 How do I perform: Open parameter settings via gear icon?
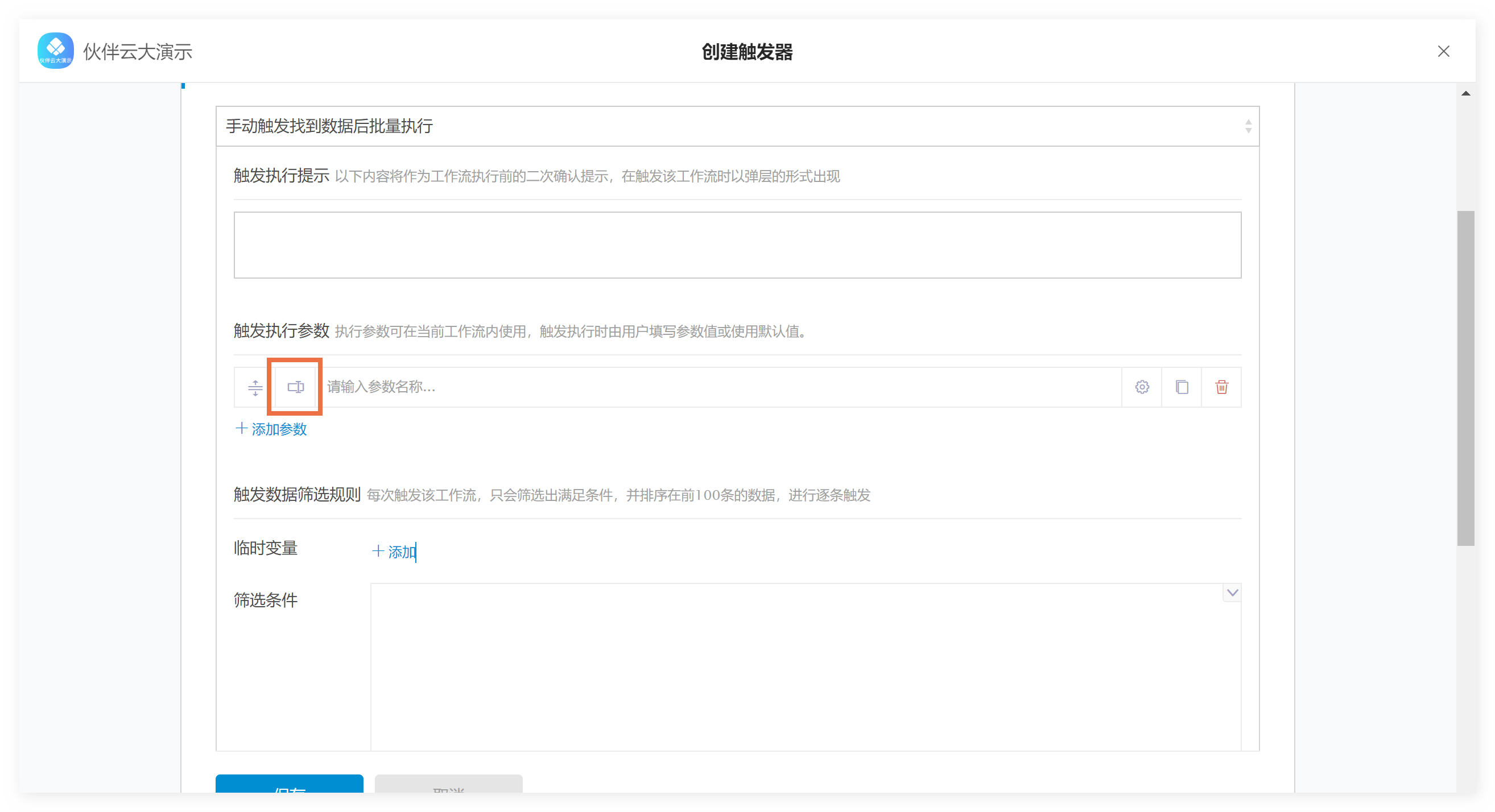pyautogui.click(x=1142, y=387)
